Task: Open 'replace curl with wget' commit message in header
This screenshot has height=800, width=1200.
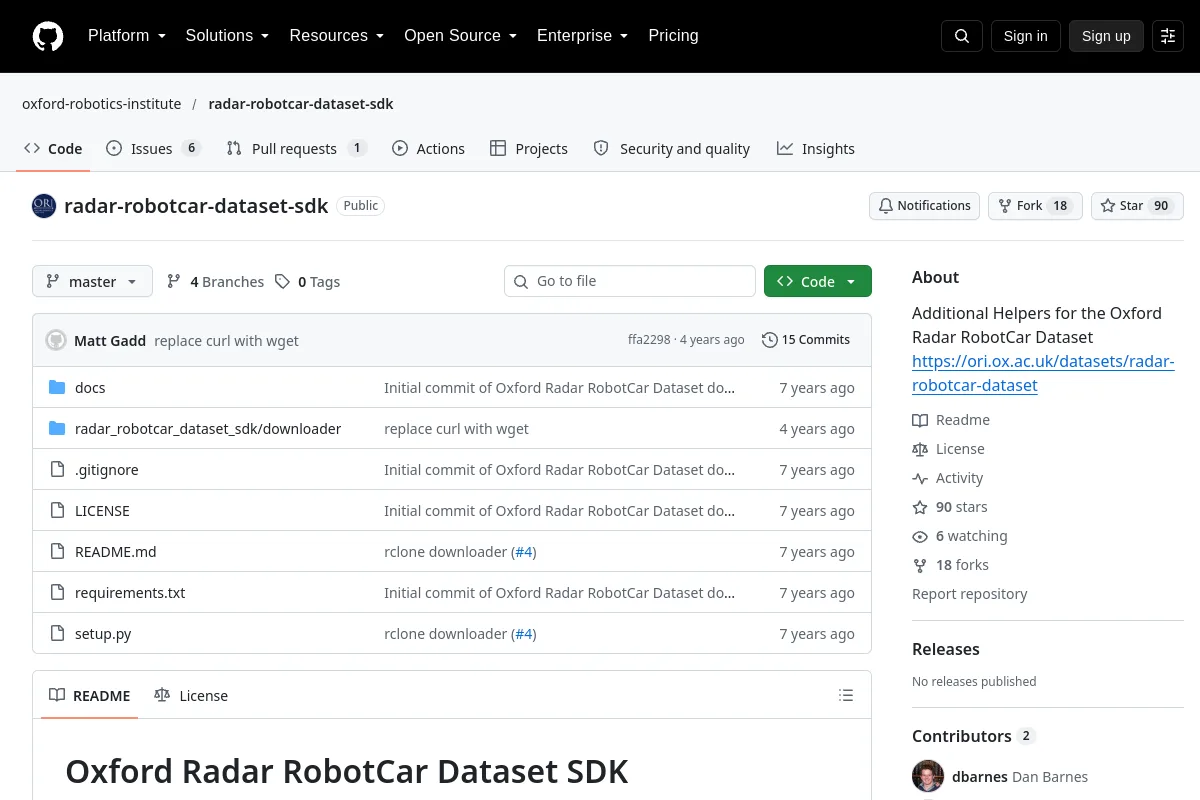Action: (226, 341)
